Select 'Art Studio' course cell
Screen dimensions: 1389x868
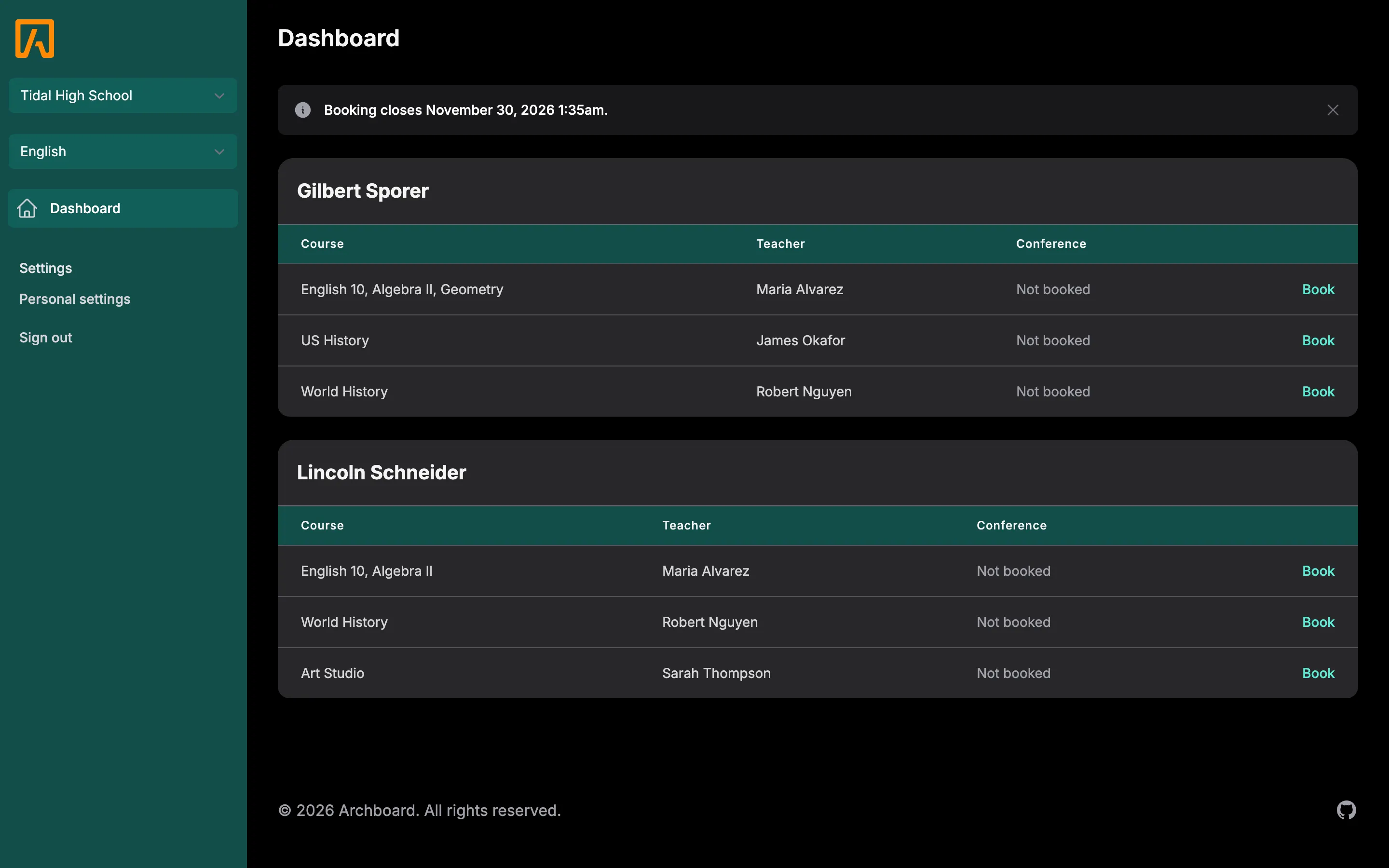[332, 673]
